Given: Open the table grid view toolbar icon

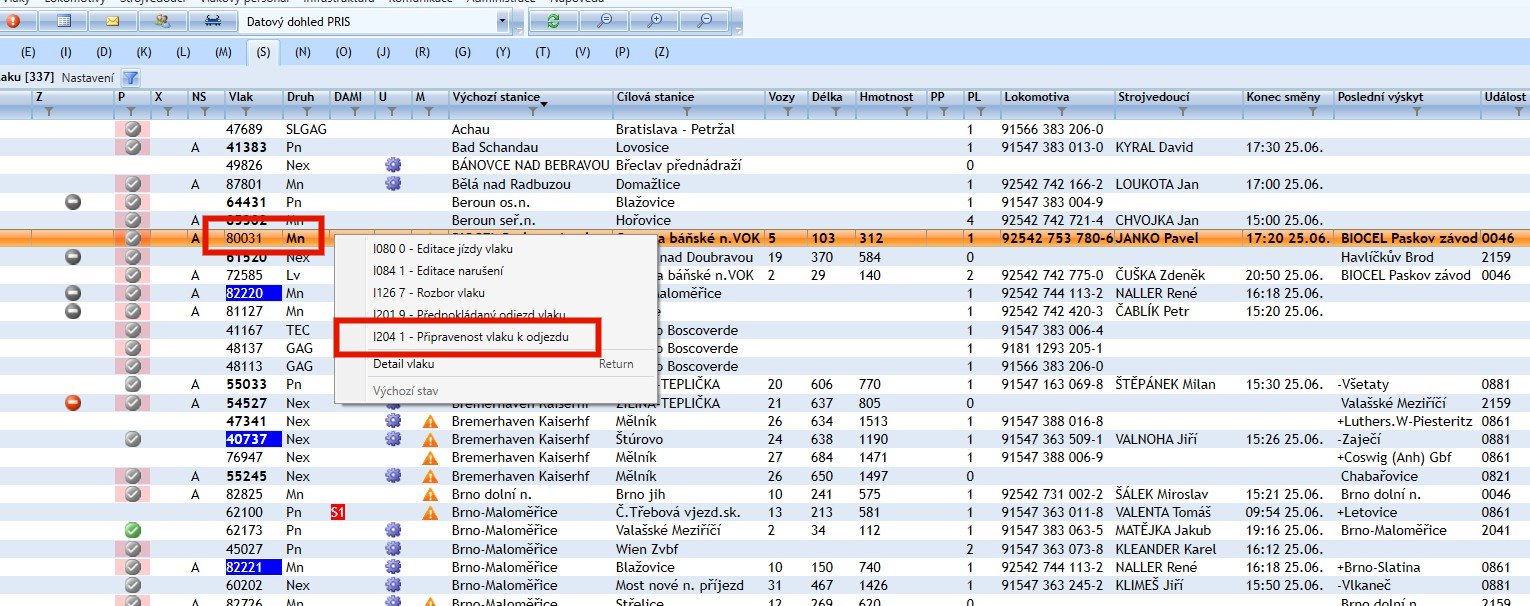Looking at the screenshot, I should pyautogui.click(x=63, y=20).
